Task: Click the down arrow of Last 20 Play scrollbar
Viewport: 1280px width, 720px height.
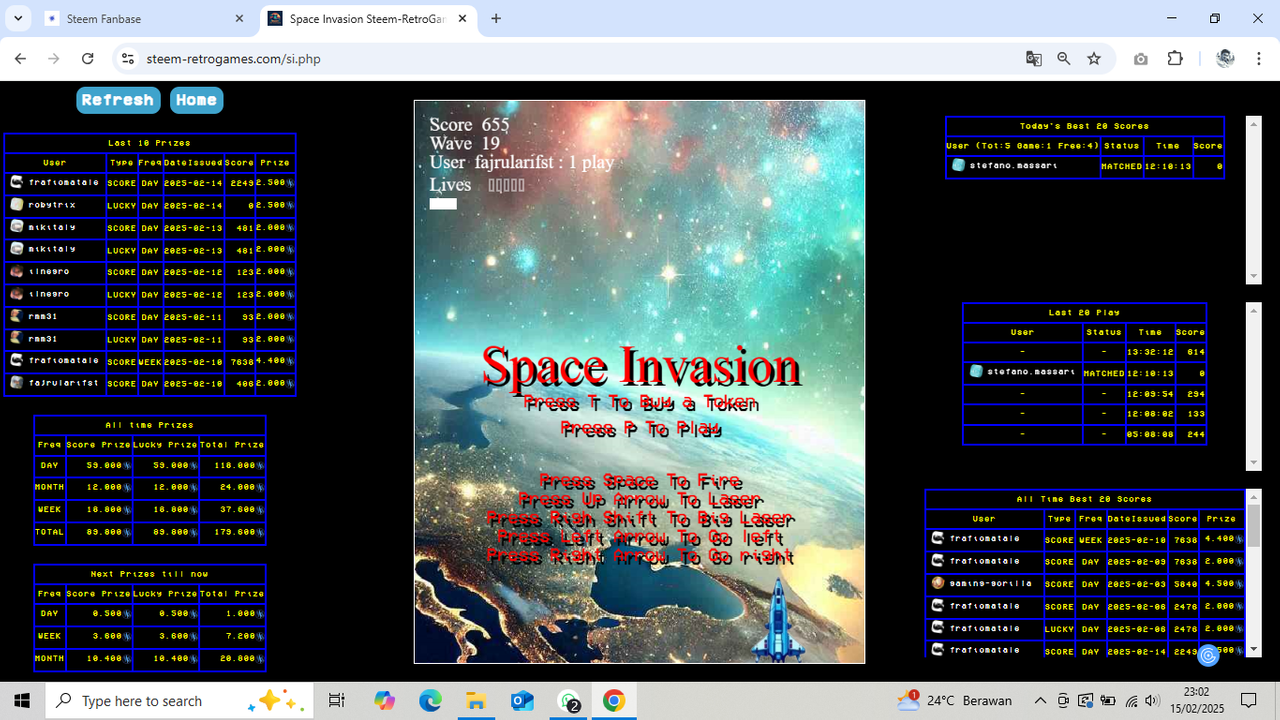Action: pyautogui.click(x=1253, y=462)
